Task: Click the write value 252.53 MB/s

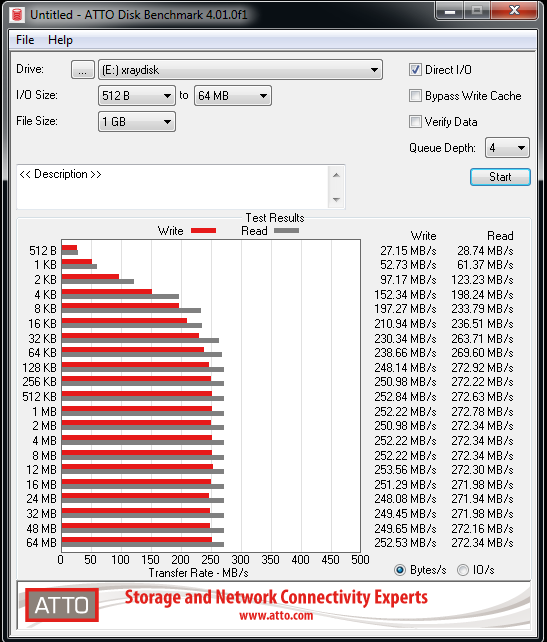Action: click(x=405, y=543)
